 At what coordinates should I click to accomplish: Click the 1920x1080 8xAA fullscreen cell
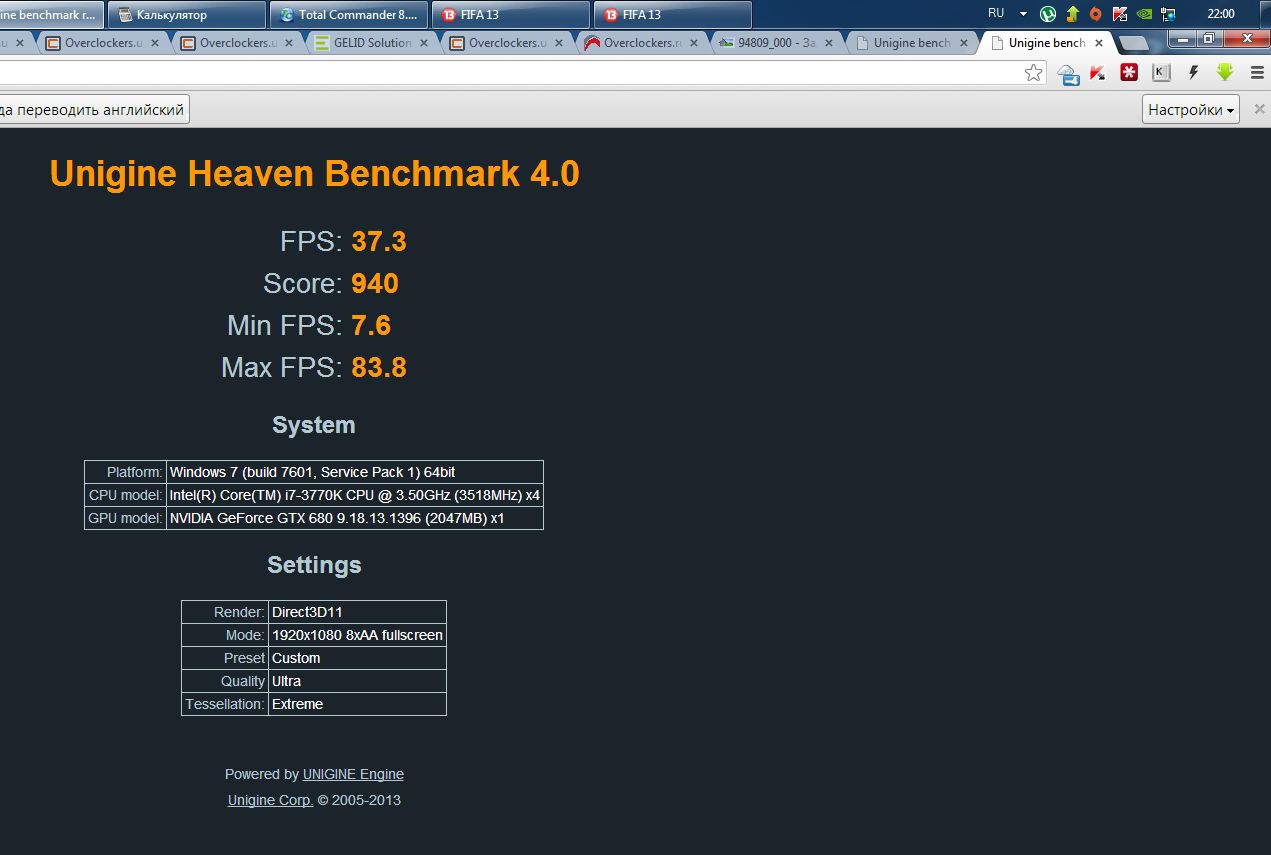358,635
